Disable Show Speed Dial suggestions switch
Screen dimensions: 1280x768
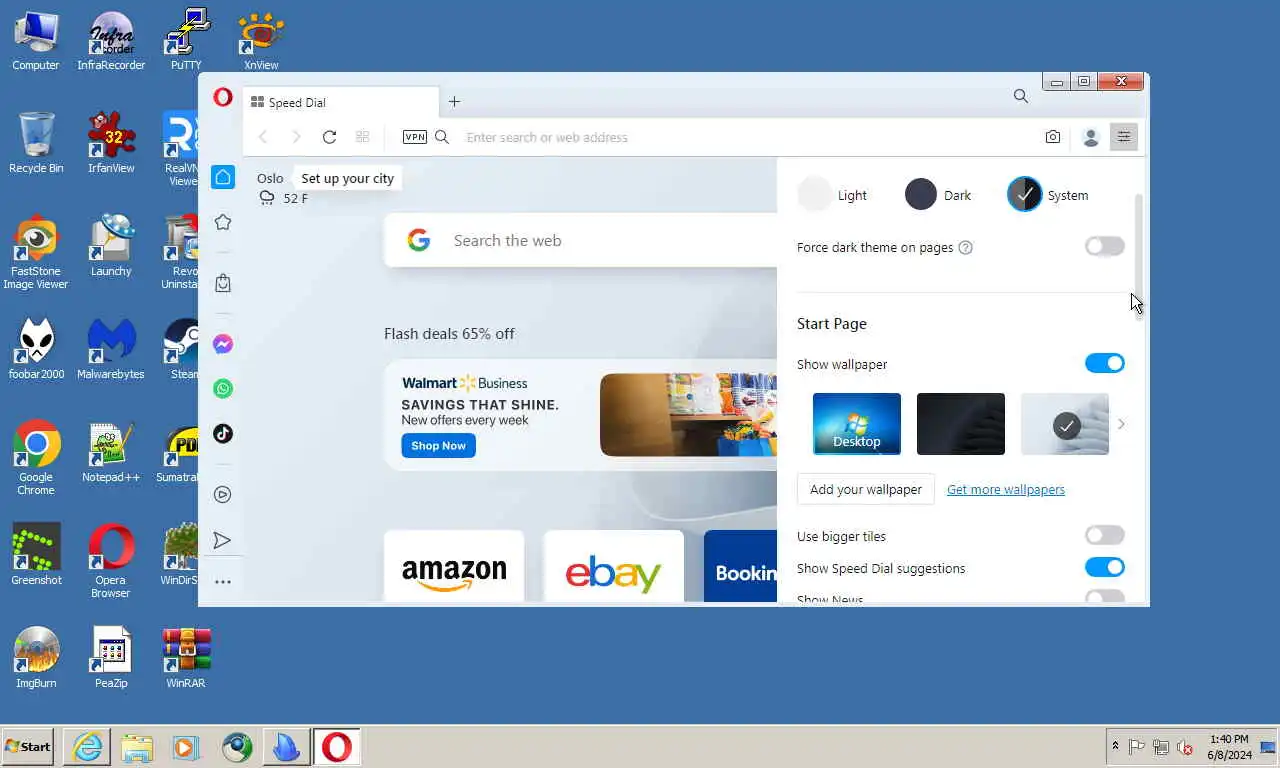(1105, 567)
